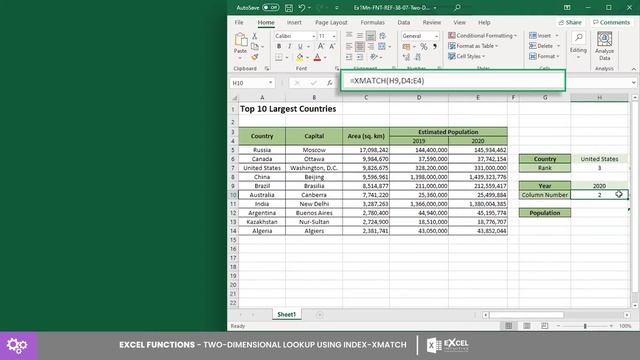The image size is (640, 360).
Task: Click the Decrease Decimal icon
Action: click(418, 58)
